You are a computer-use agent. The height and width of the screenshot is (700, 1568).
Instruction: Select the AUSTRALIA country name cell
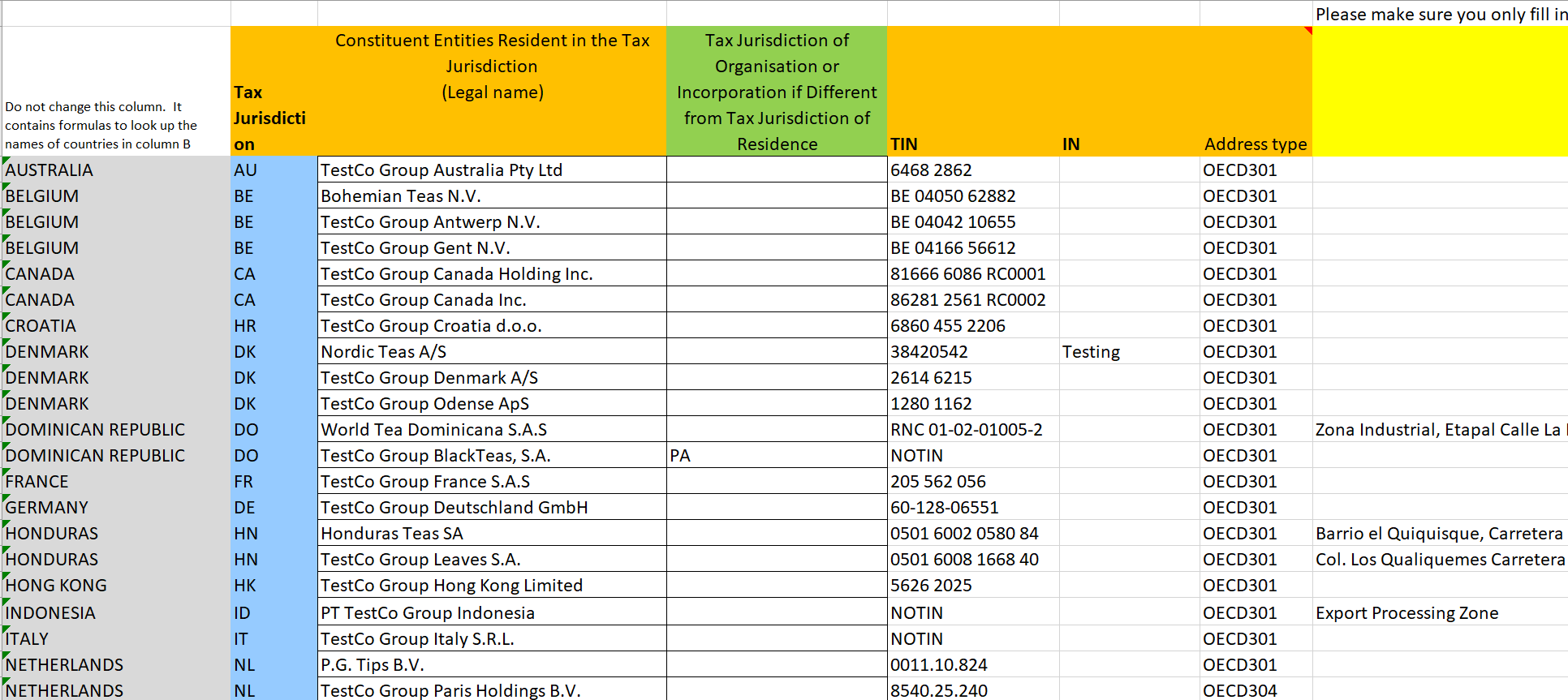[x=116, y=170]
